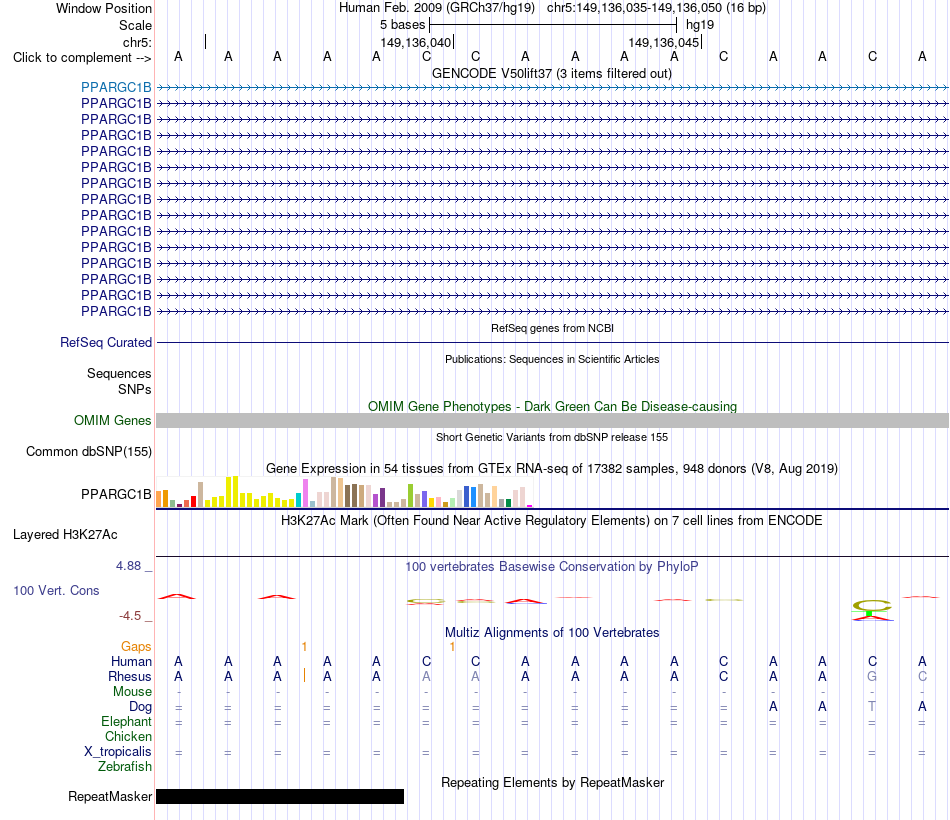Click OMIM Gene Phenotypes green title
Viewport: 950px width, 820px height.
pos(552,406)
